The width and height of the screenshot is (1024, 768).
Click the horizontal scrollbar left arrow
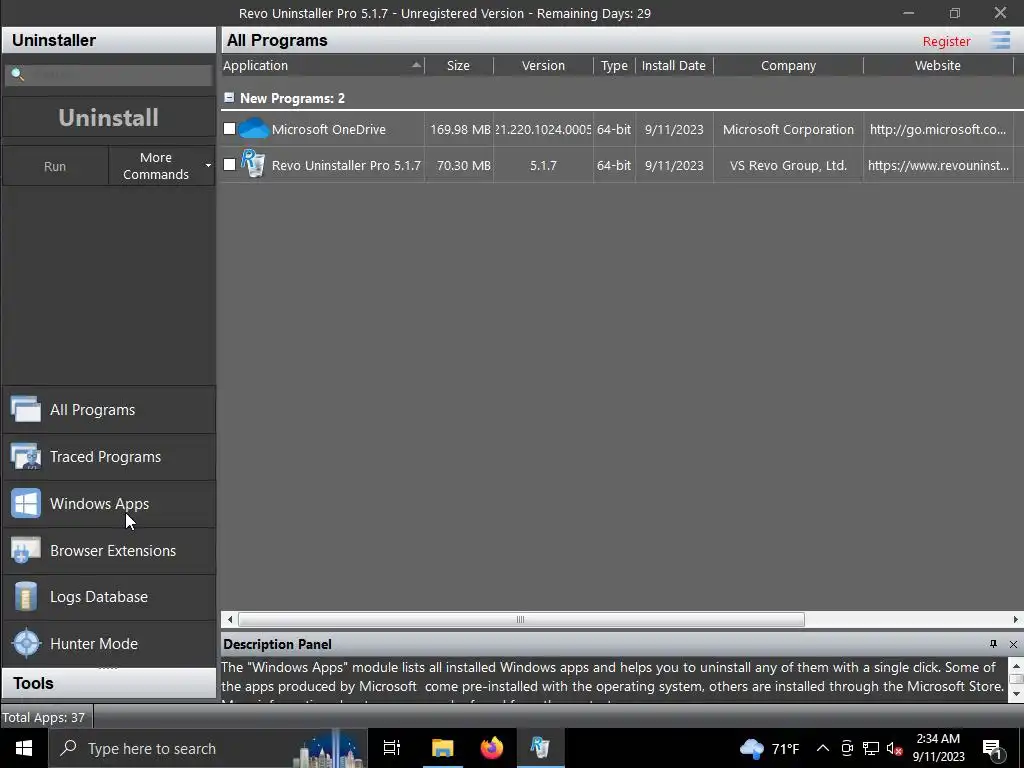click(x=229, y=619)
